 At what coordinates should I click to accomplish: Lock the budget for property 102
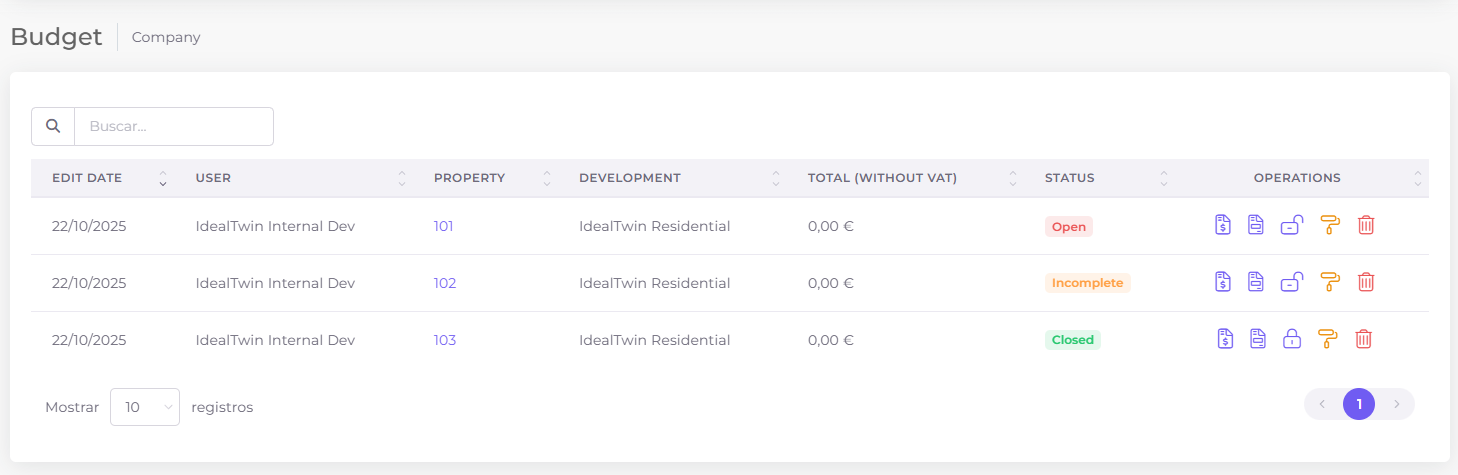tap(1291, 282)
